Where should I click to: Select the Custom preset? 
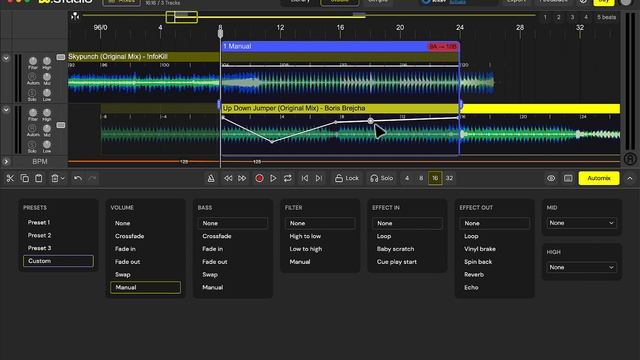pos(58,261)
